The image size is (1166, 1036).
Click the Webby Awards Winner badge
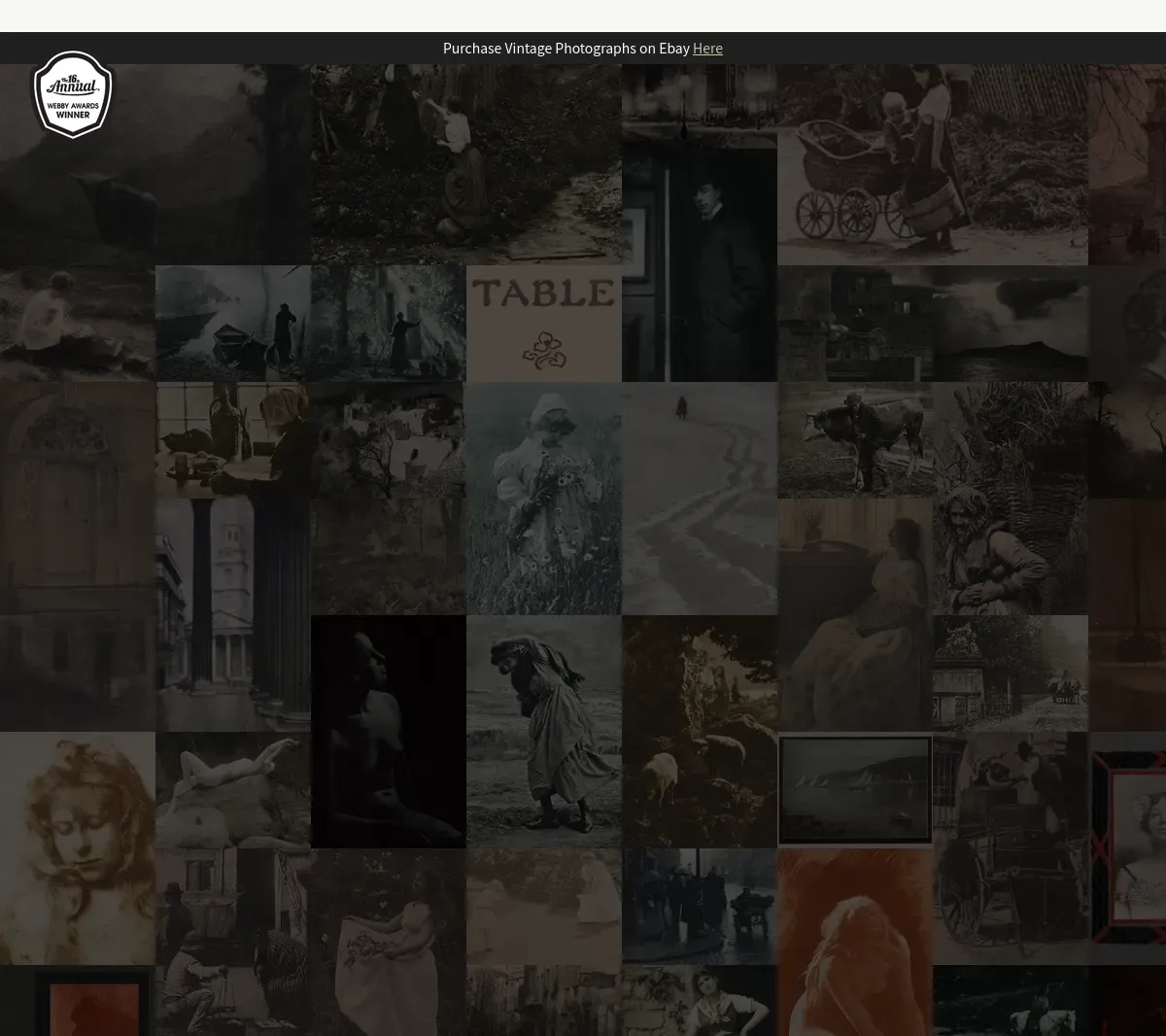coord(73,94)
